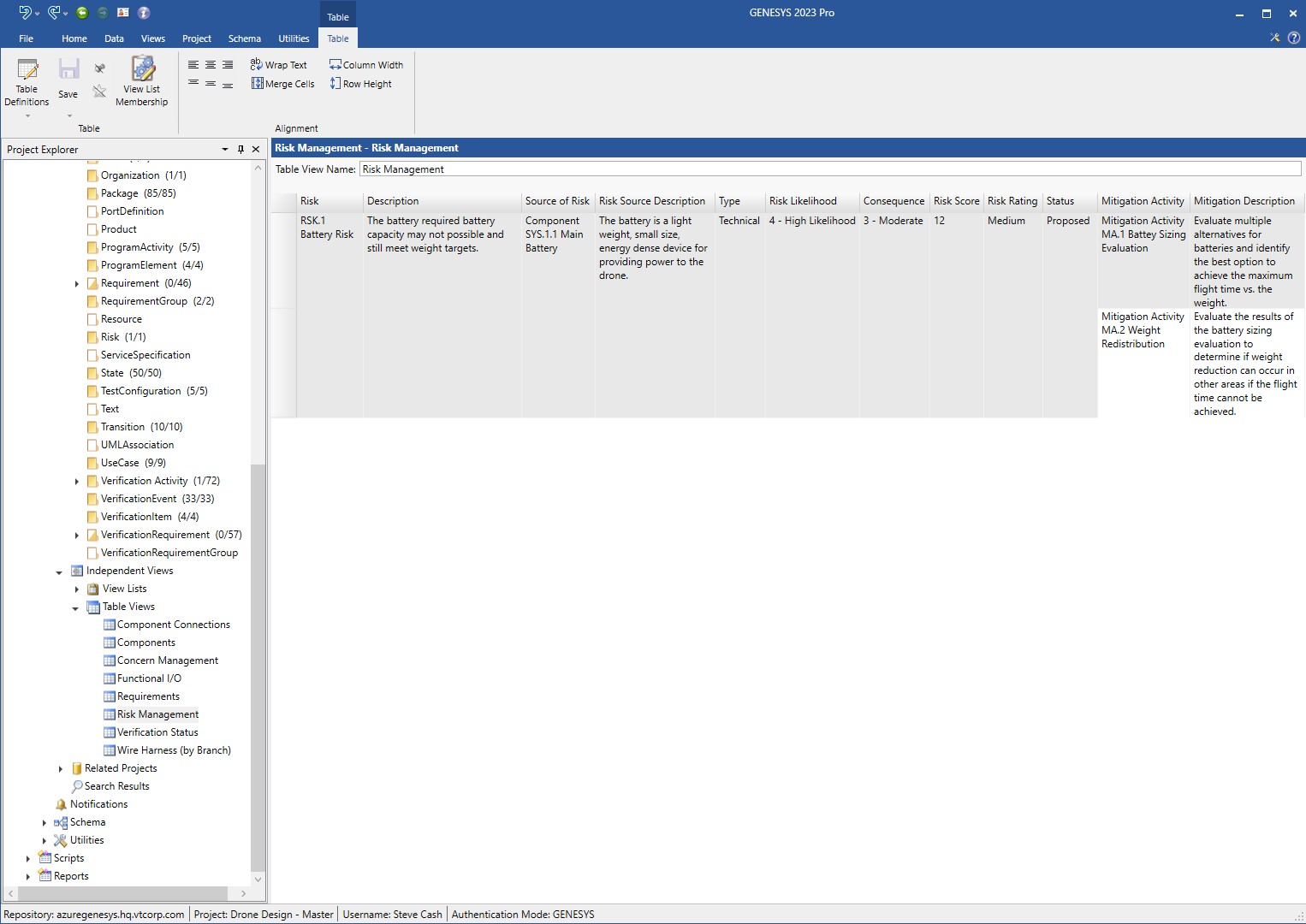Click the Column Width icon
Screen dimensions: 1306x924
tap(334, 64)
